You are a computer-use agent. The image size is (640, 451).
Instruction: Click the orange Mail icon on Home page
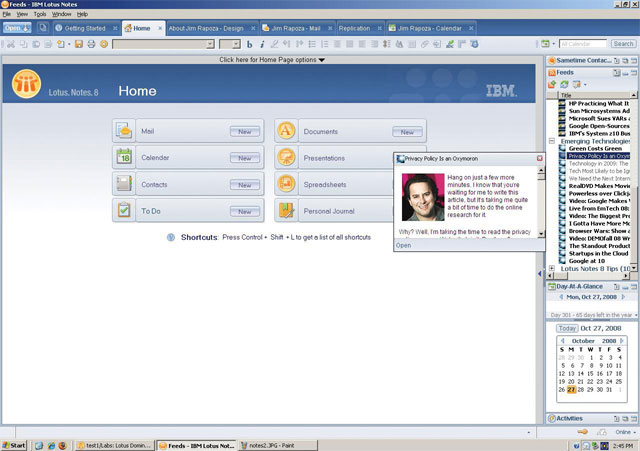coord(124,131)
